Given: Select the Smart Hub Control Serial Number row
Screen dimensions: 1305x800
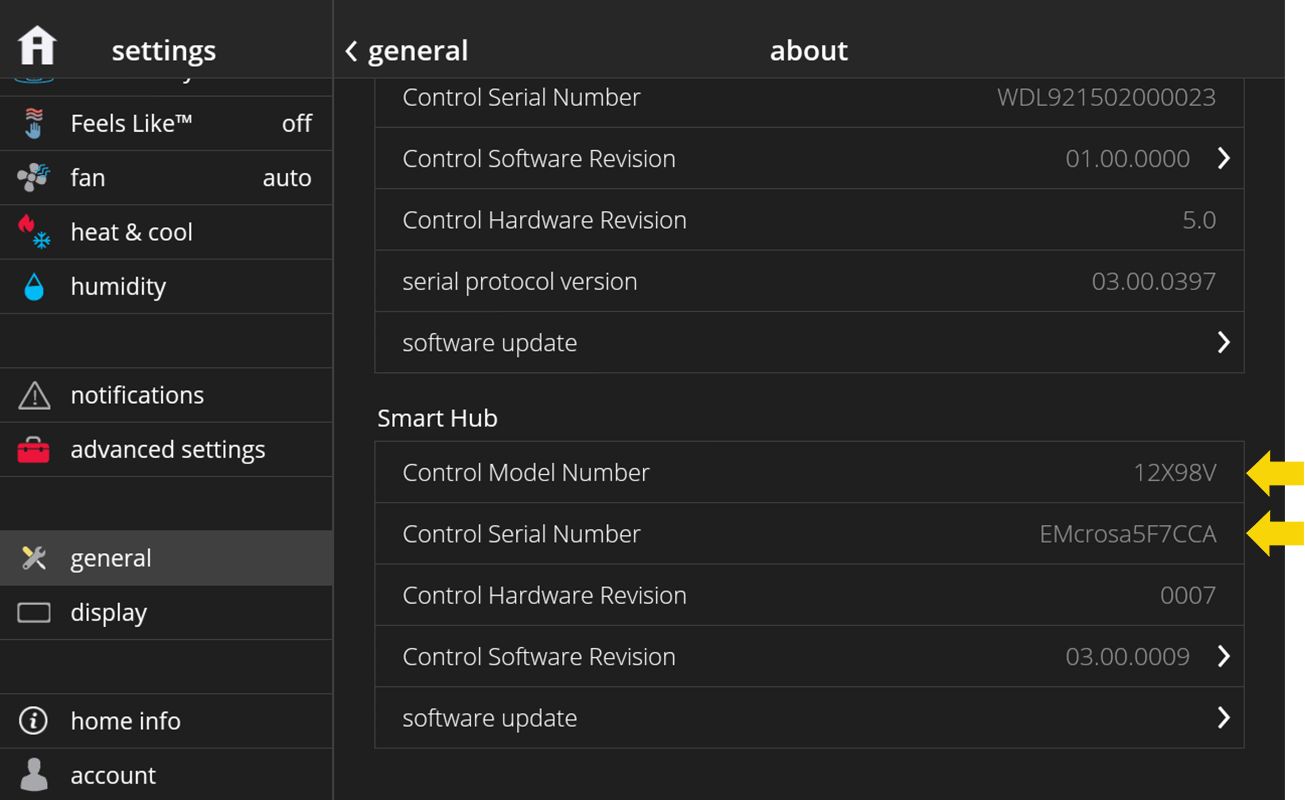Looking at the screenshot, I should click(x=808, y=534).
